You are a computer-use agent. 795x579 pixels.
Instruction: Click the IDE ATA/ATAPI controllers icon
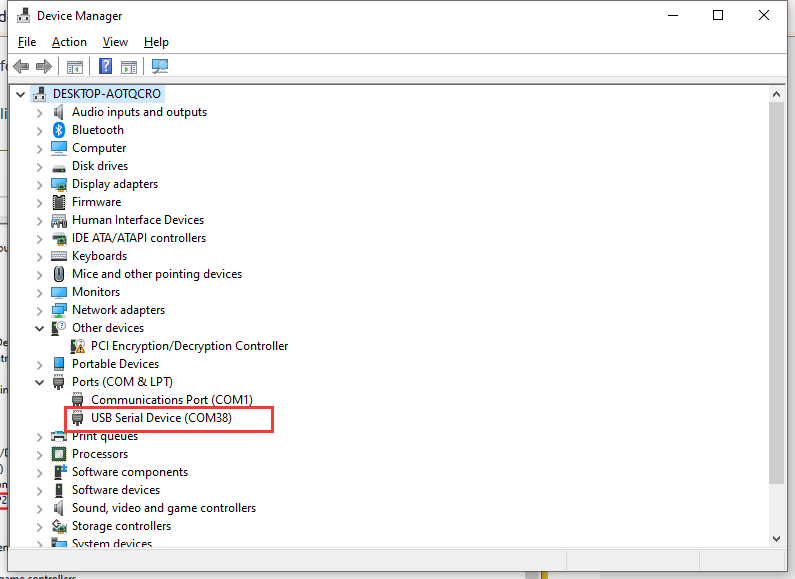click(x=59, y=238)
